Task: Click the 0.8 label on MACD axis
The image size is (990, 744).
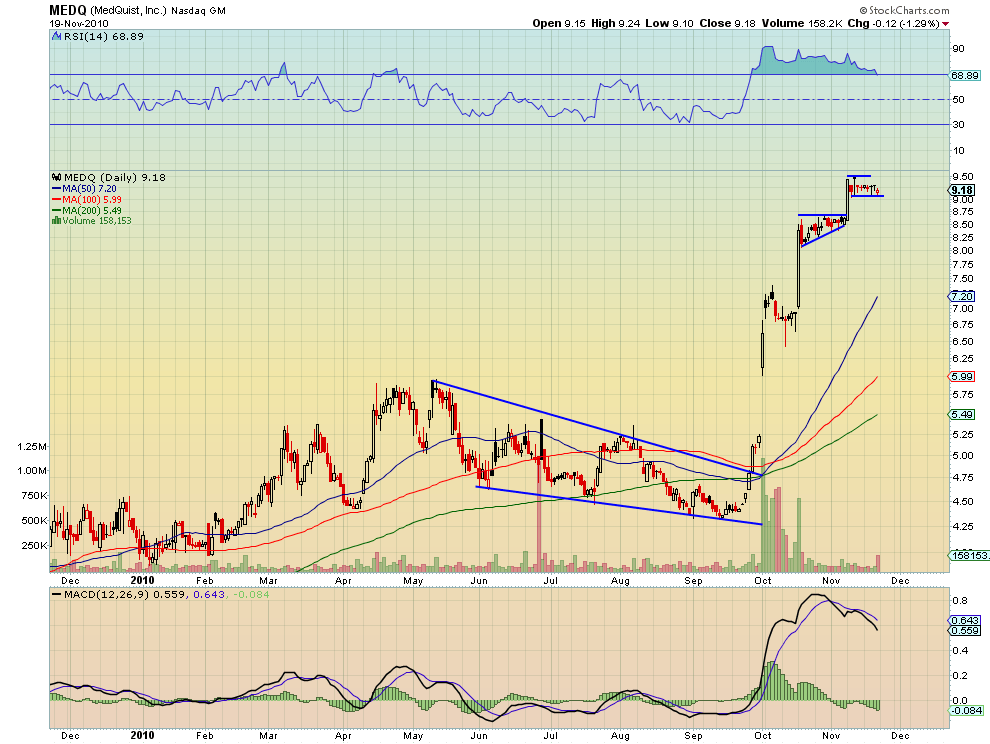Action: [960, 601]
